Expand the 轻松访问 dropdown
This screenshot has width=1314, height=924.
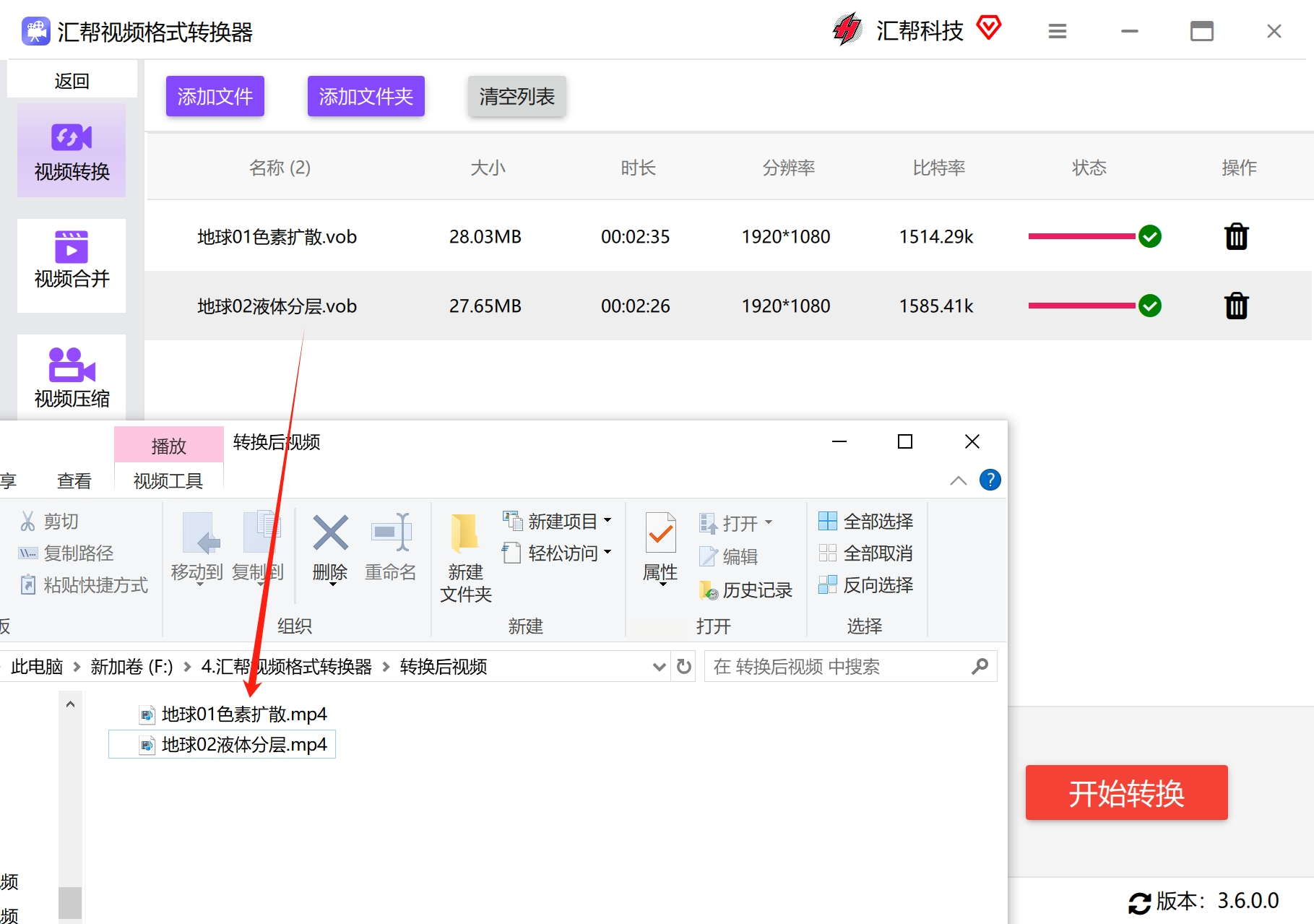608,553
